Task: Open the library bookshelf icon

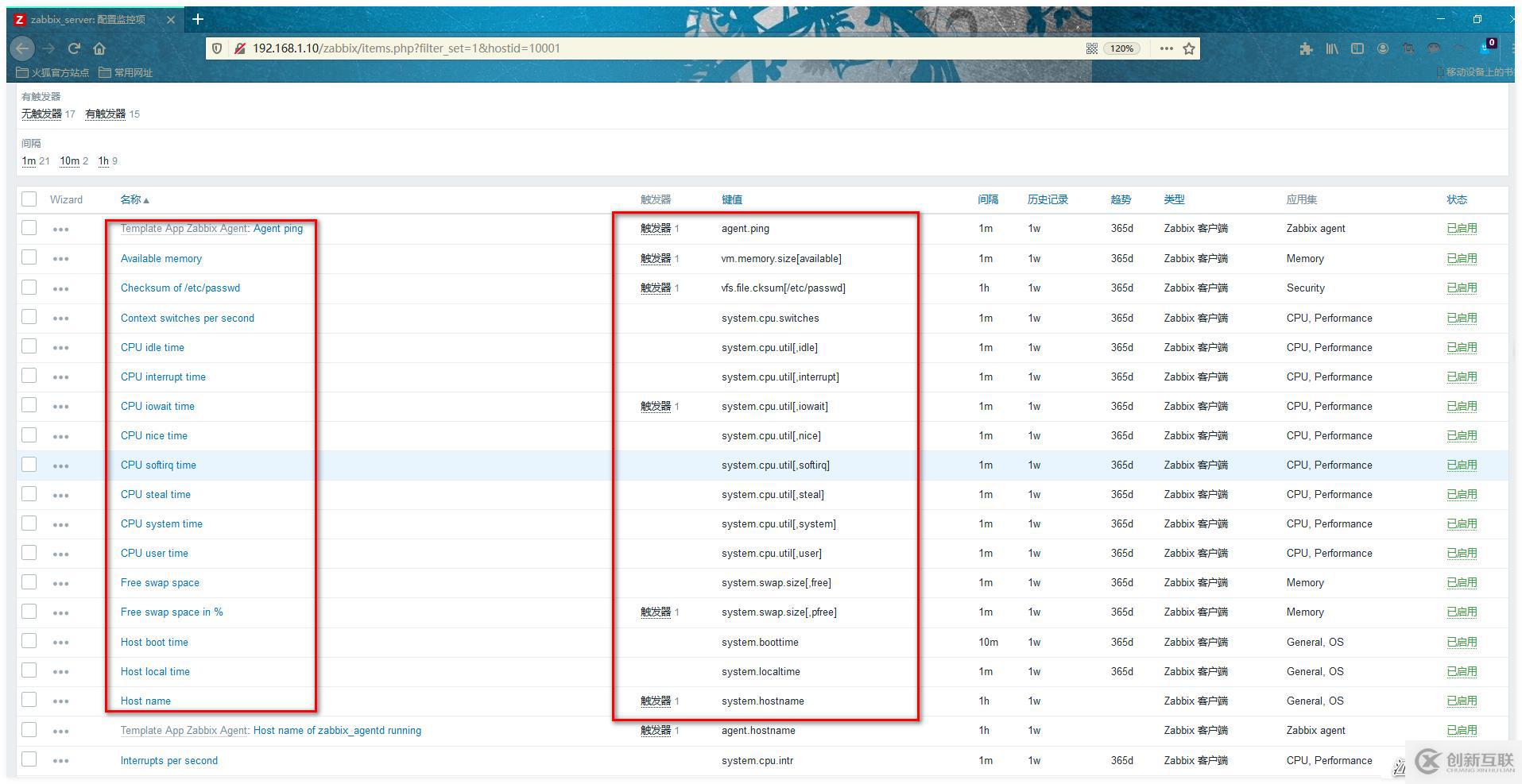Action: point(1332,48)
